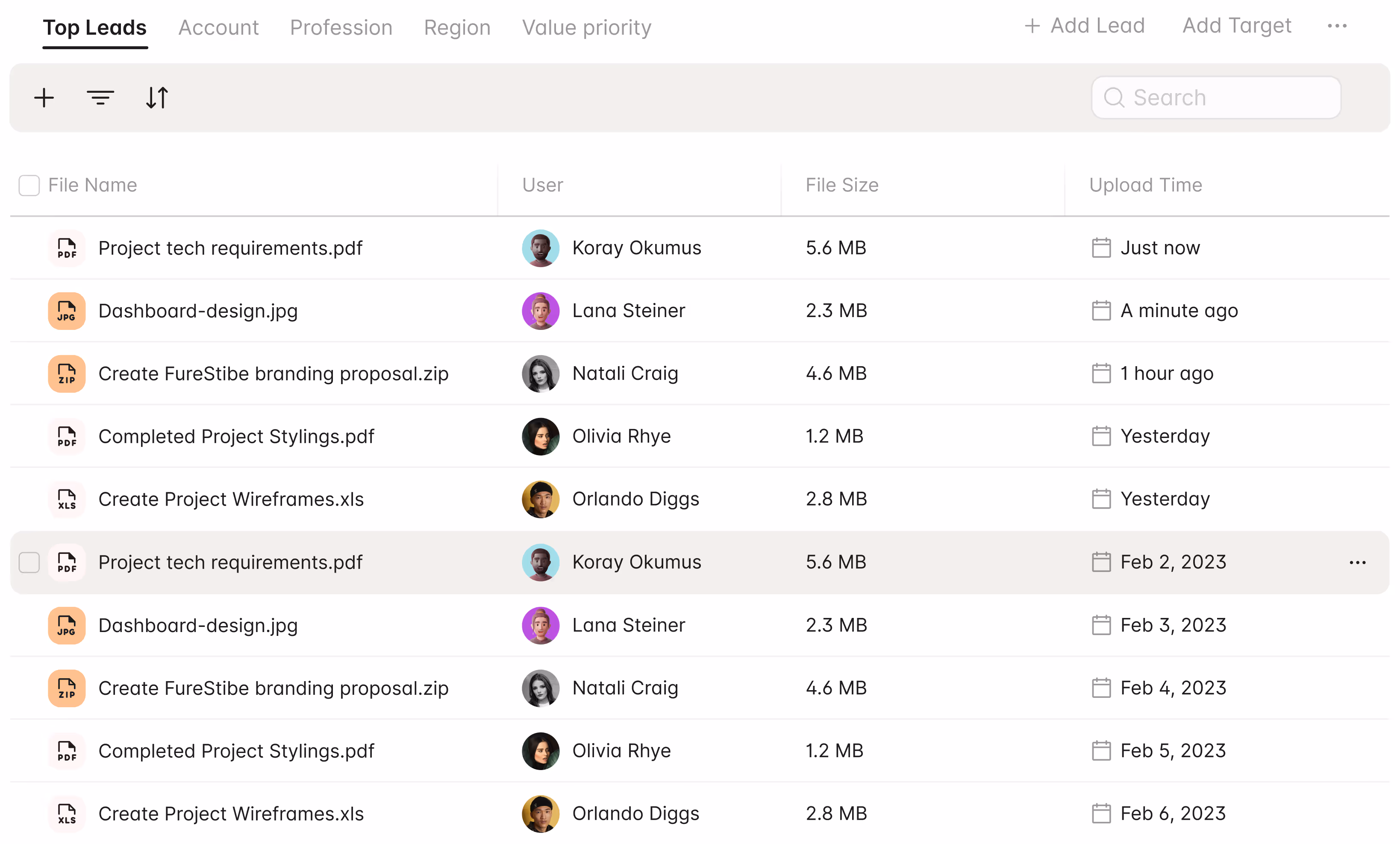Select the Region tab

(457, 27)
